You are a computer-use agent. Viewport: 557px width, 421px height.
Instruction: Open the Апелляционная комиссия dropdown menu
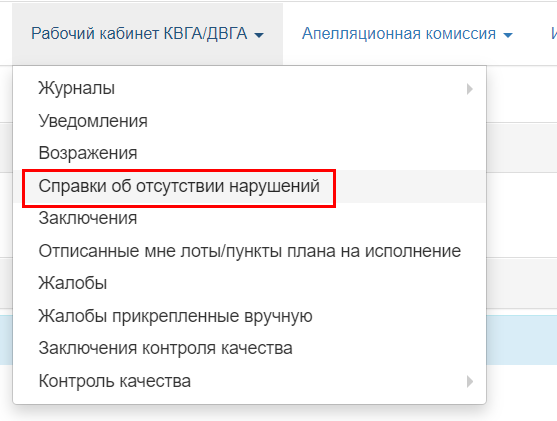[407, 34]
